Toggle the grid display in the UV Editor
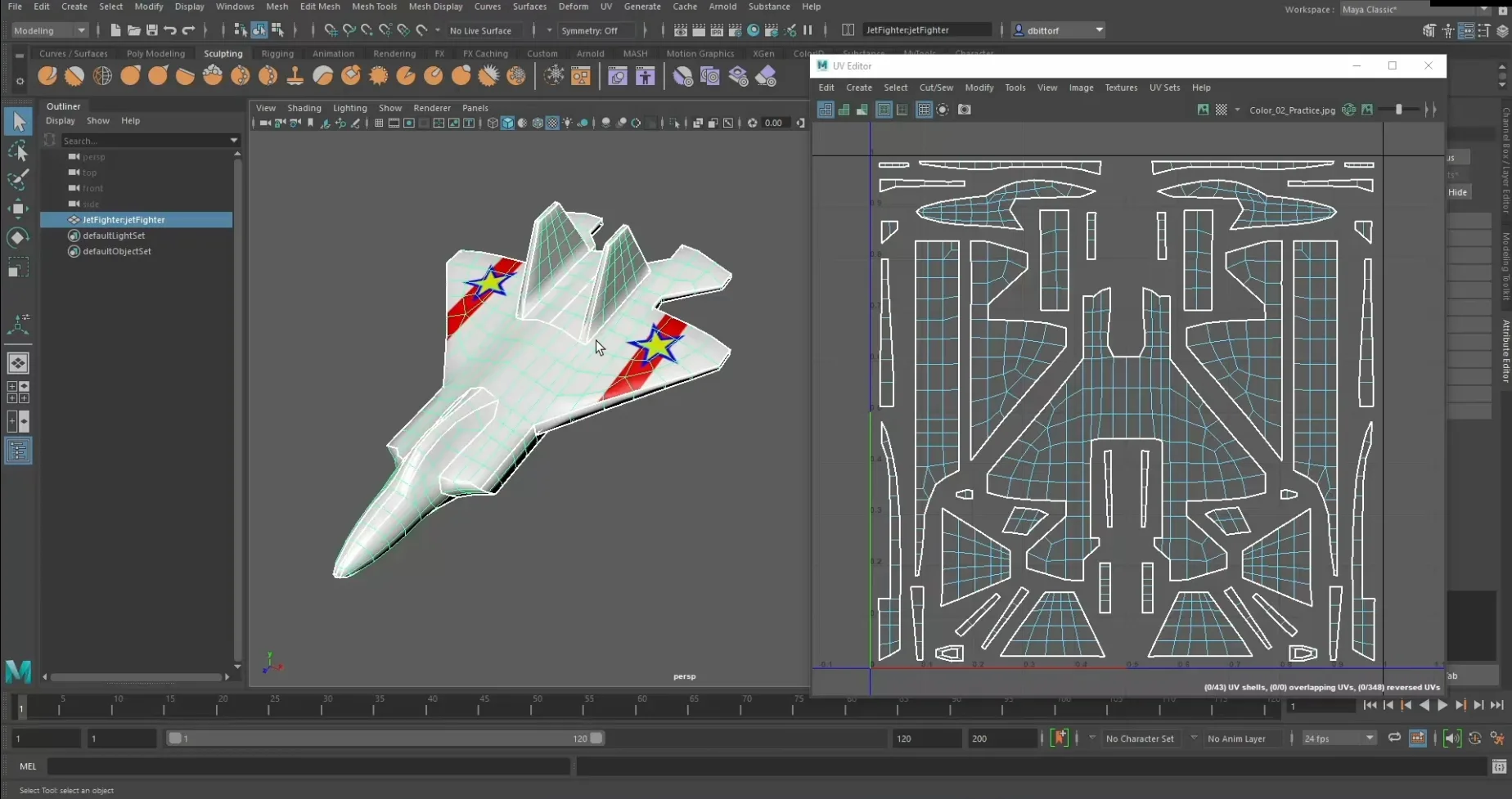This screenshot has height=799, width=1512. click(924, 110)
